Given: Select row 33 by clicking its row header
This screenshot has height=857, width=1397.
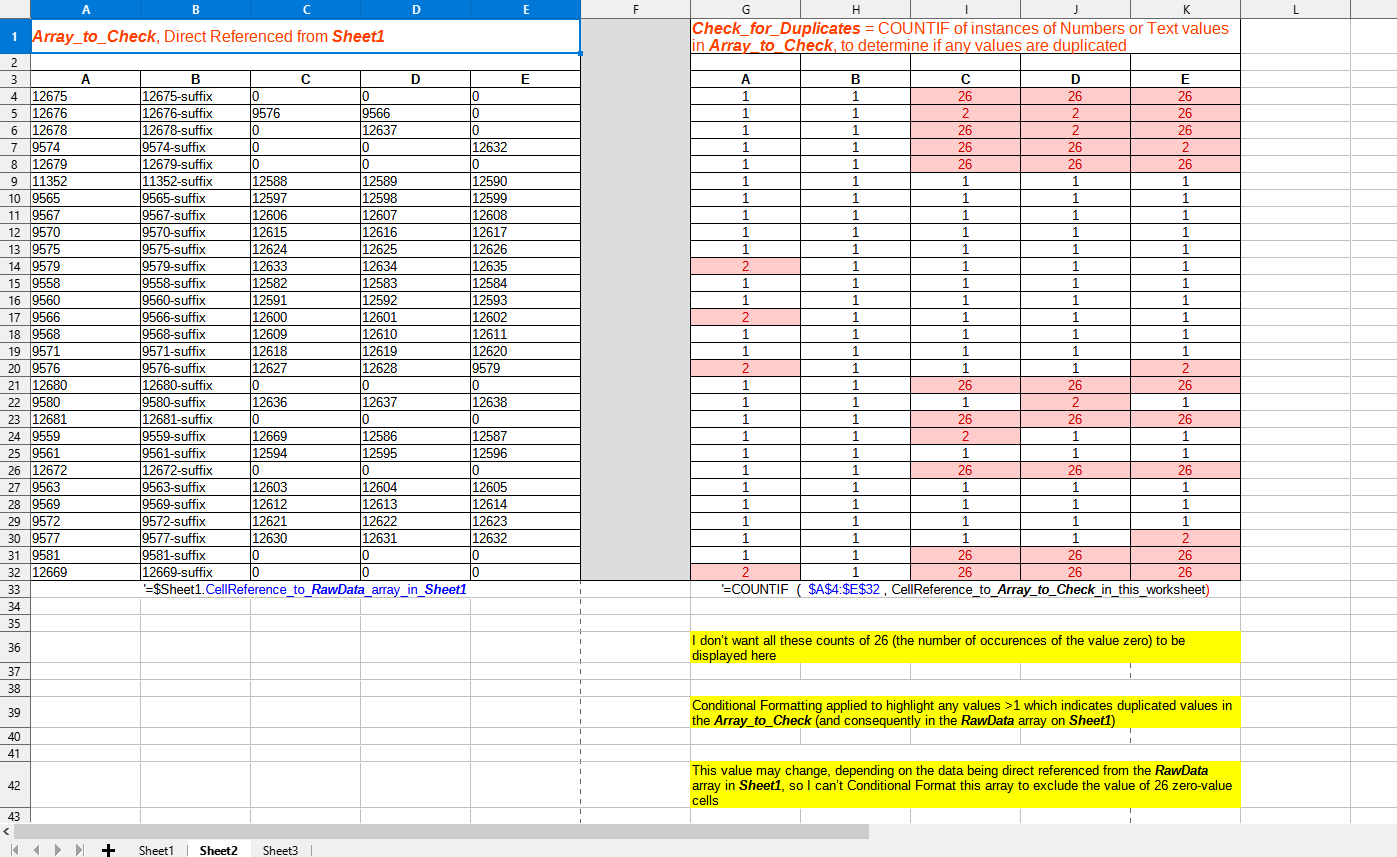Looking at the screenshot, I should (x=15, y=590).
